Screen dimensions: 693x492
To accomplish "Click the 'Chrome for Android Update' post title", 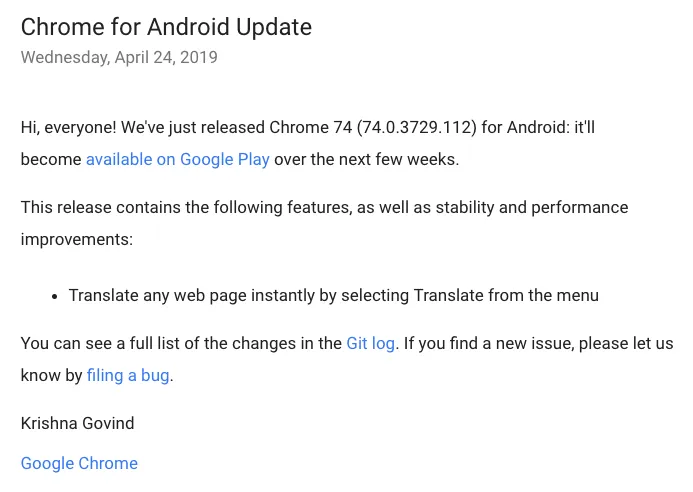I will 166,27.
